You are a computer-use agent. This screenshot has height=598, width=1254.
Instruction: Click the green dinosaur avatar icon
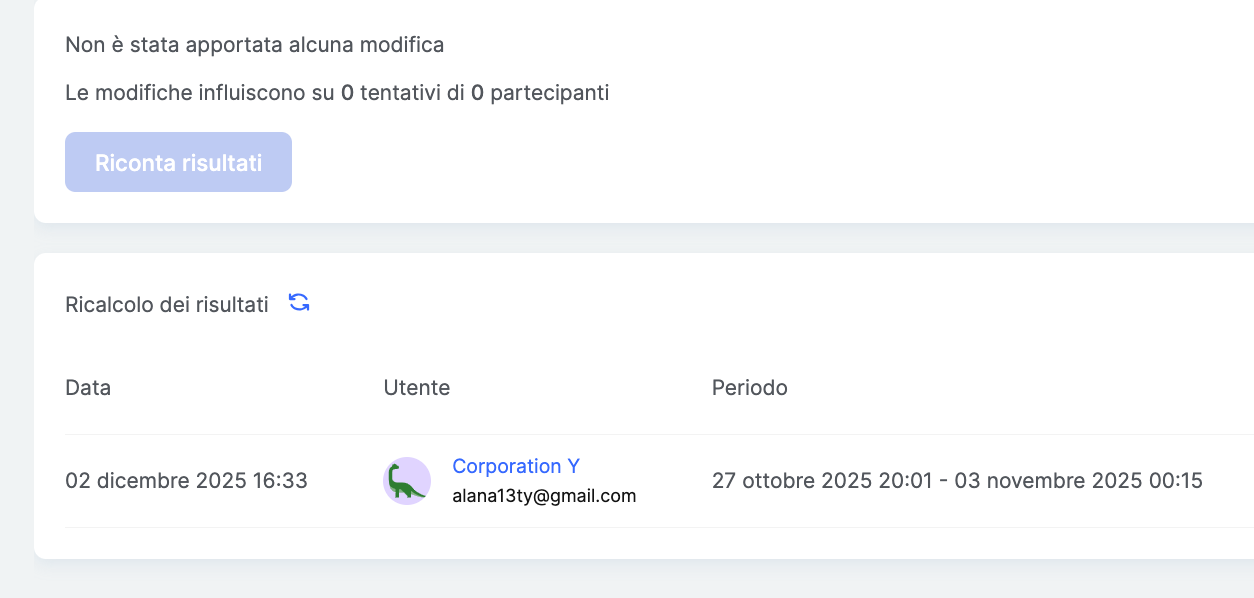[x=407, y=481]
